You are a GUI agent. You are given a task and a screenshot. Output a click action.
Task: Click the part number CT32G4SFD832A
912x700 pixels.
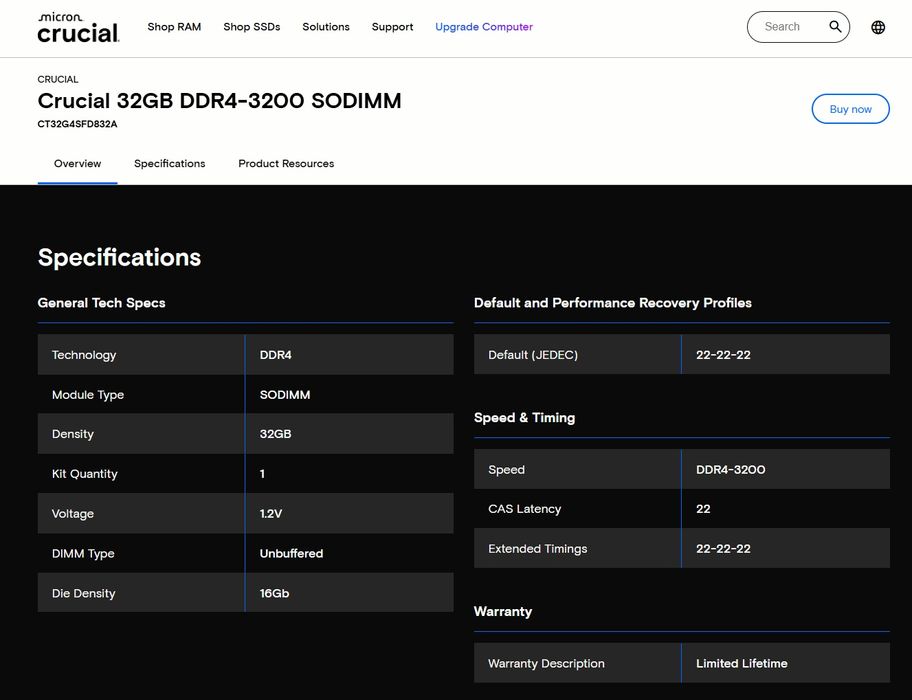tap(77, 124)
